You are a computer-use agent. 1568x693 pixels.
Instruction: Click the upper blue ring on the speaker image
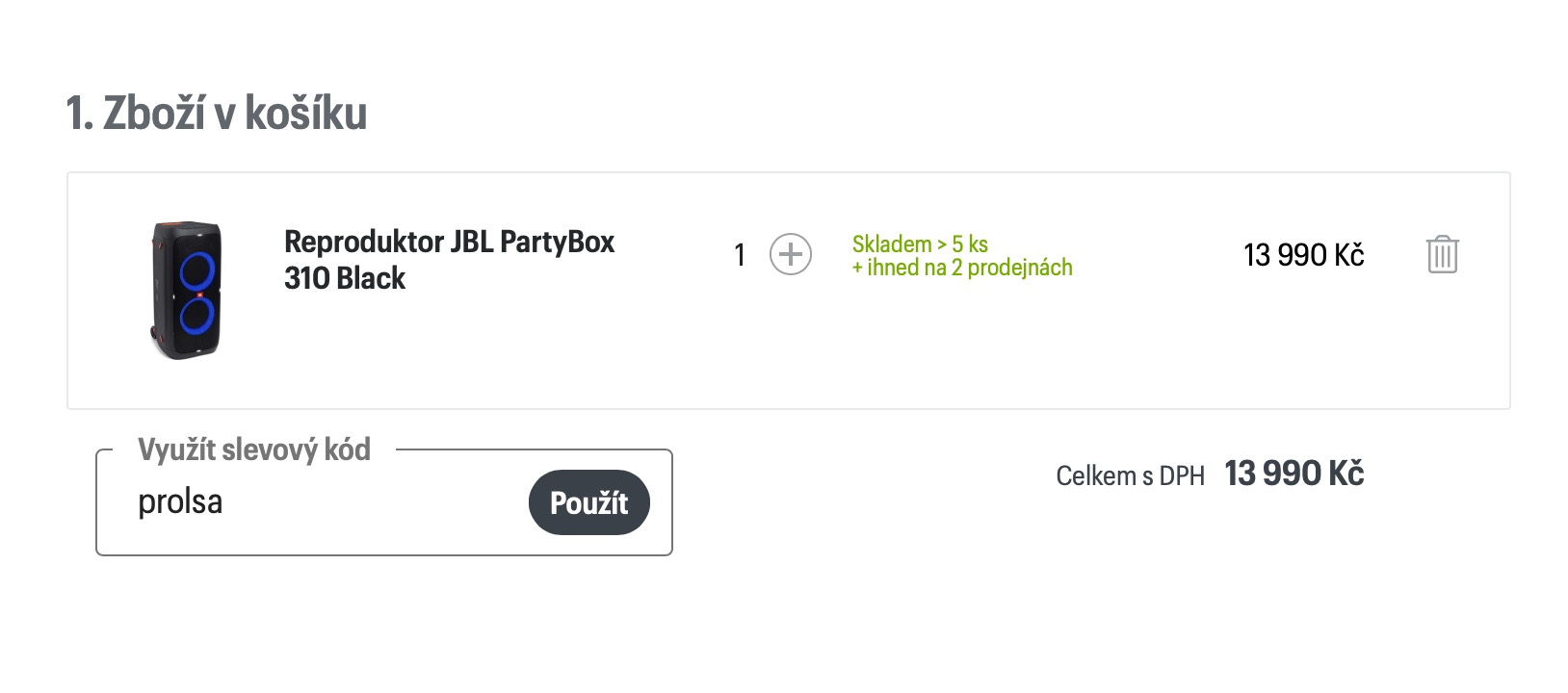196,272
